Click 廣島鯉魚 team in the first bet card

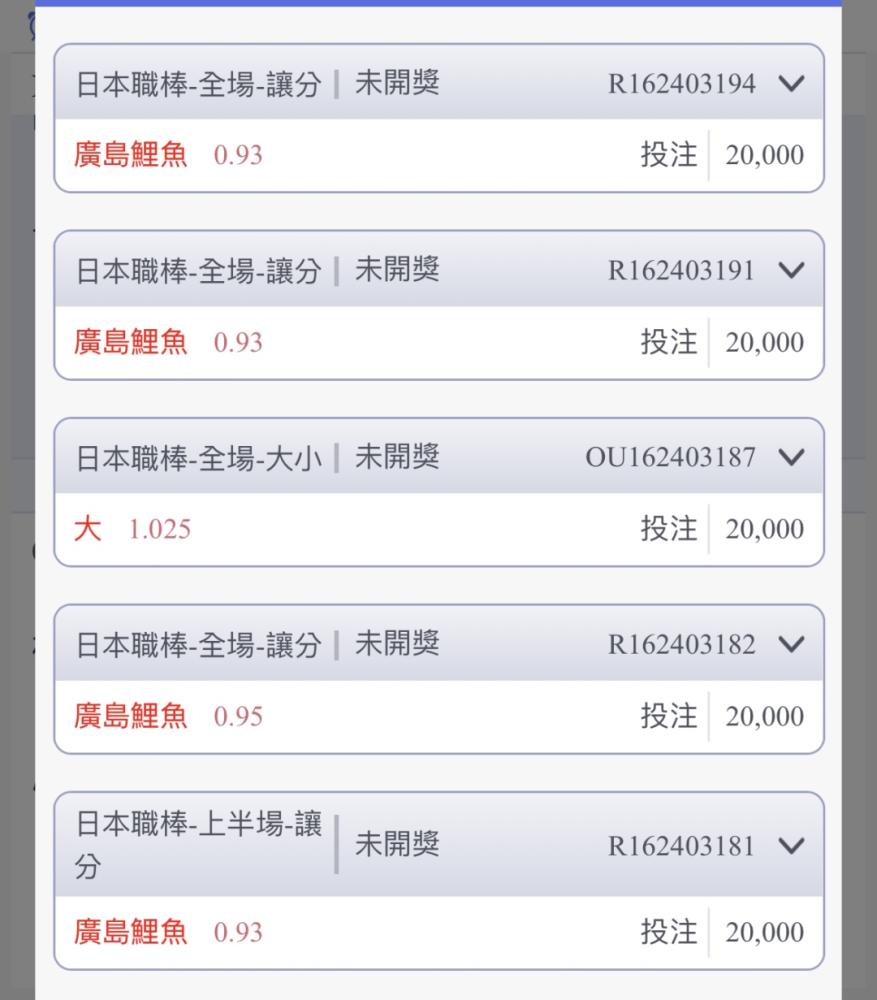coord(130,154)
